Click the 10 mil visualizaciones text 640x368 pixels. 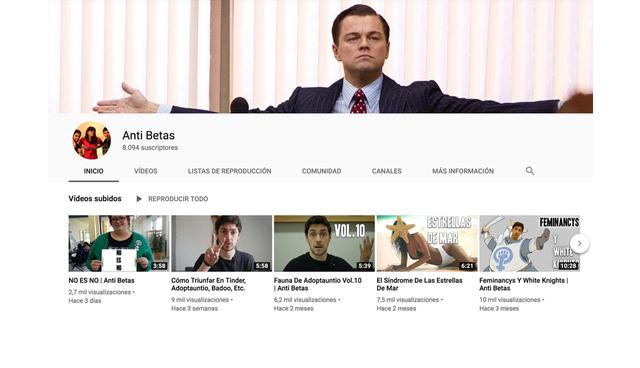point(509,300)
